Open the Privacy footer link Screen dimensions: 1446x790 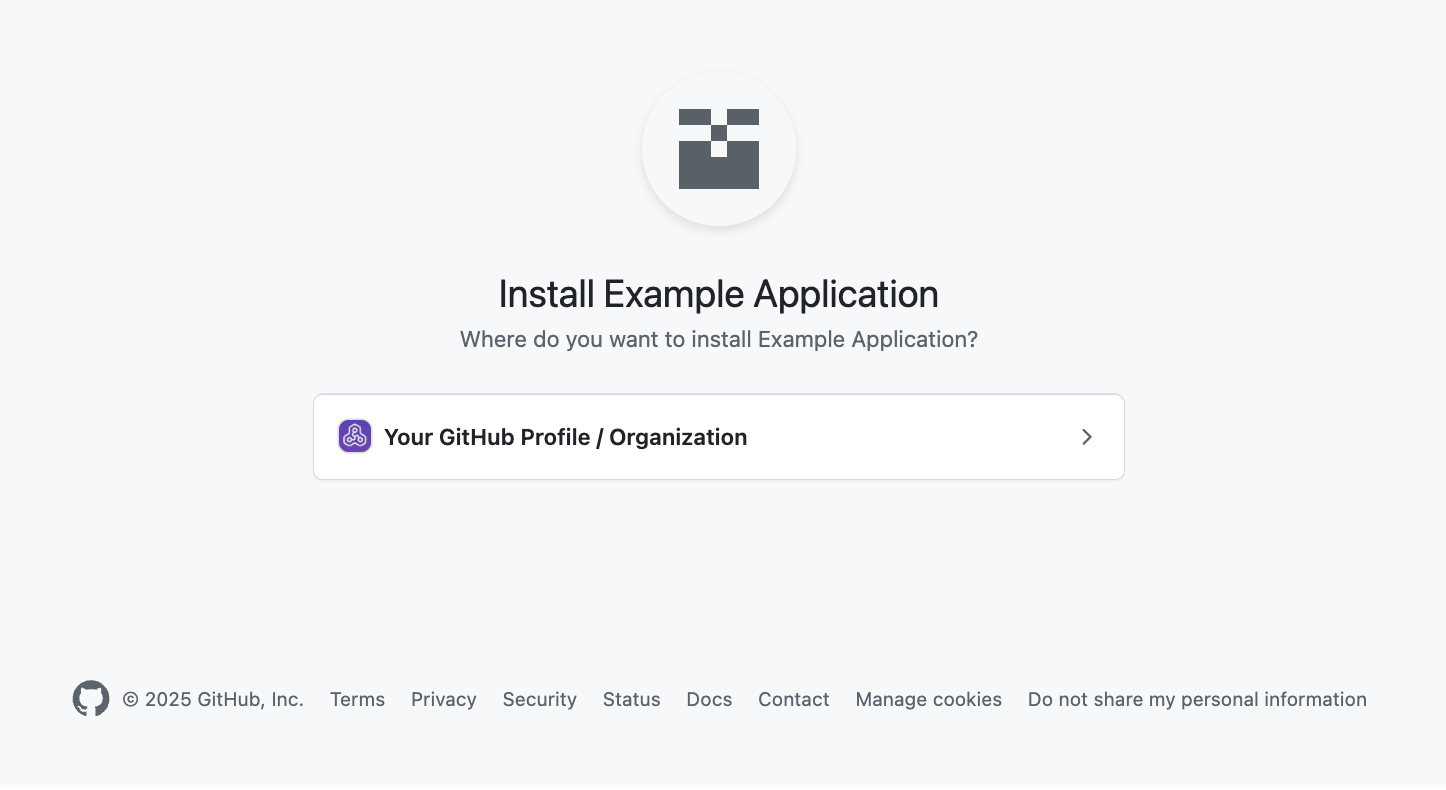[x=443, y=699]
